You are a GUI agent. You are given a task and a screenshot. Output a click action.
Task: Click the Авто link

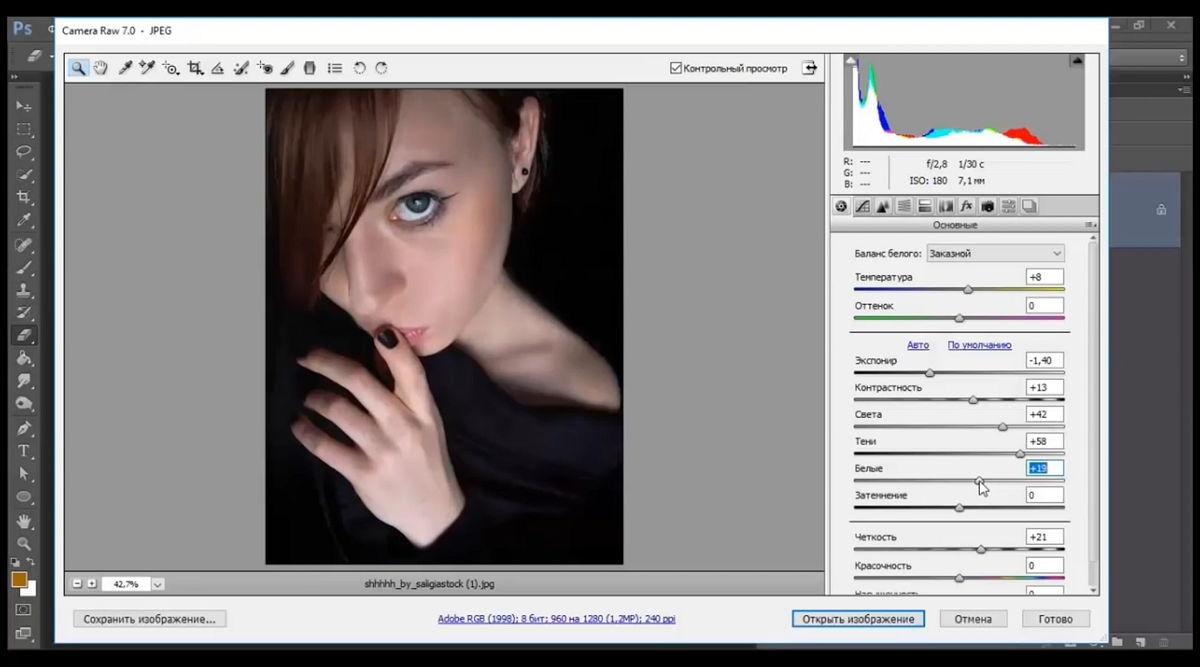click(x=918, y=344)
